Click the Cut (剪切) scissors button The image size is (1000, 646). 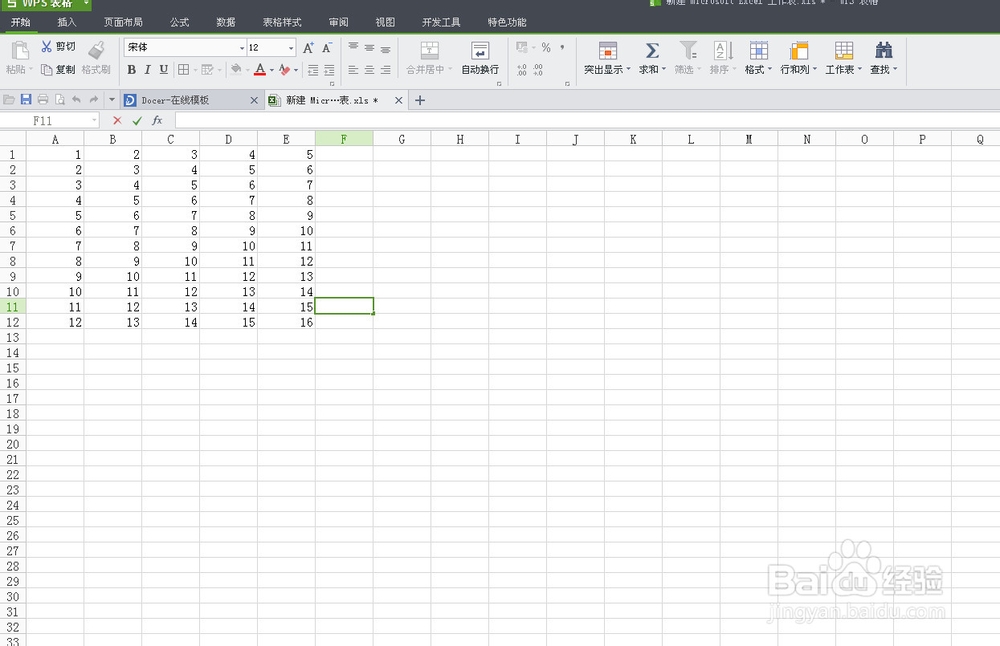click(x=58, y=47)
